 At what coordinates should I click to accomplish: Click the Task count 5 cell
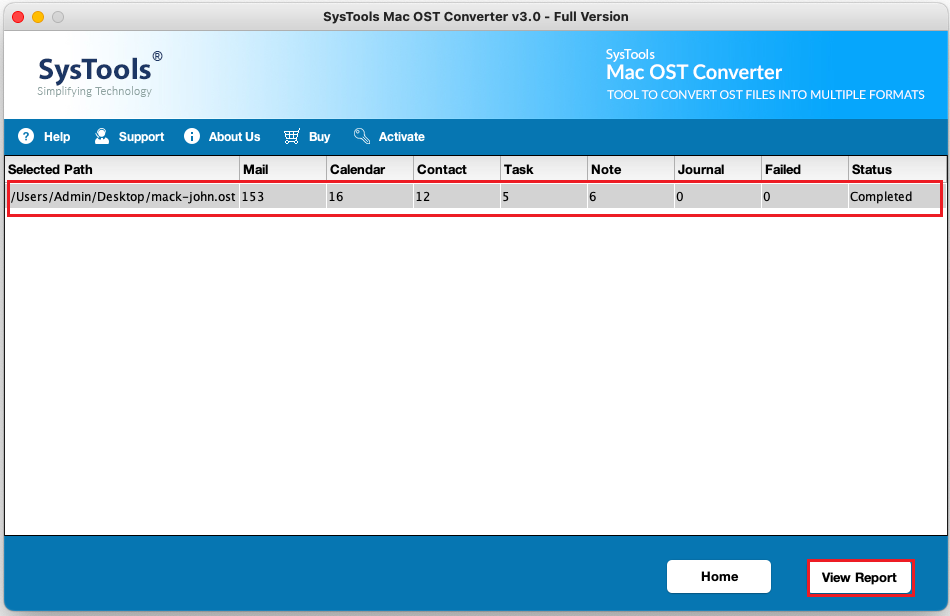544,197
